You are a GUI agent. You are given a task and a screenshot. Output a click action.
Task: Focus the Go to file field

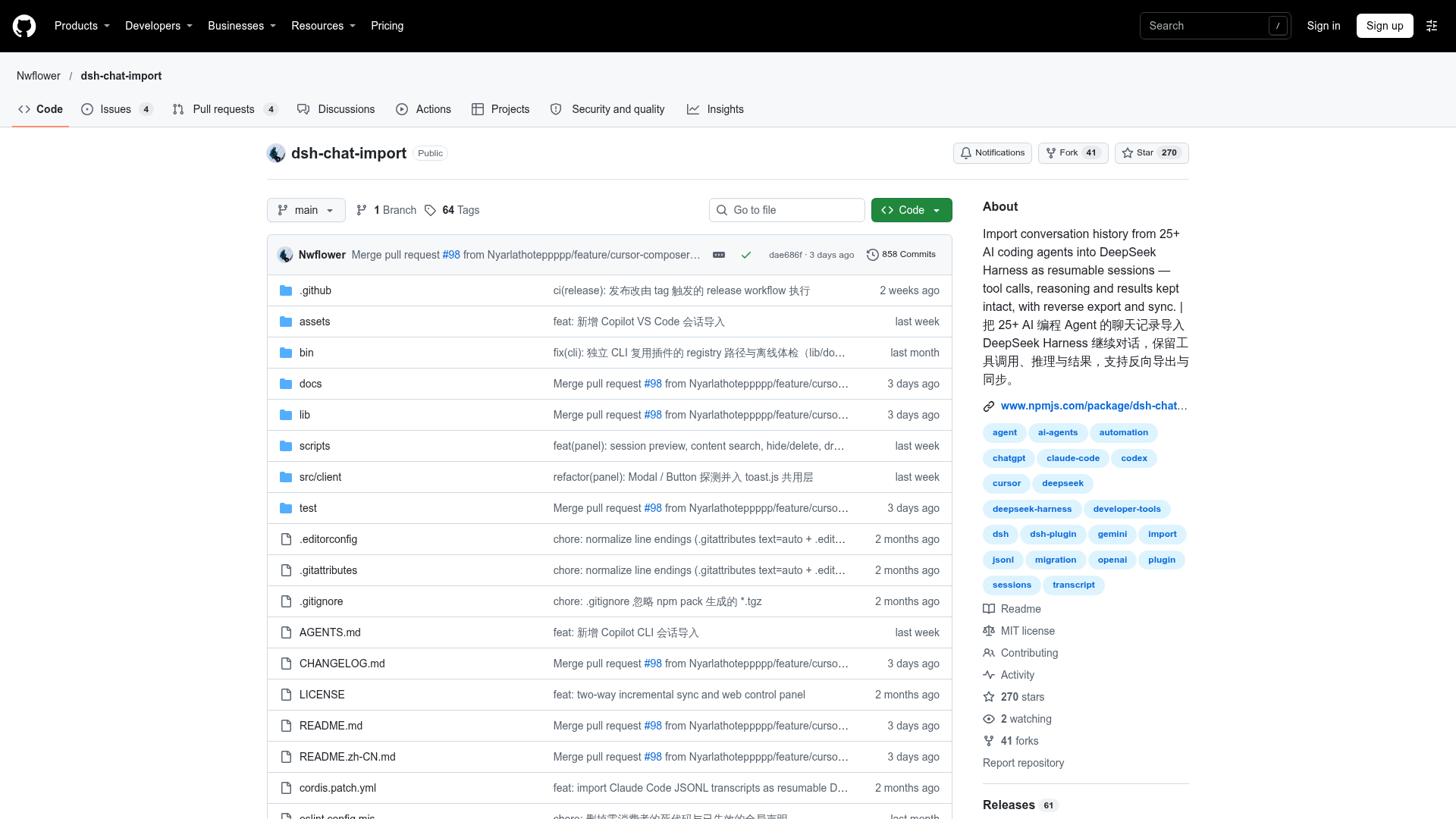tap(787, 210)
